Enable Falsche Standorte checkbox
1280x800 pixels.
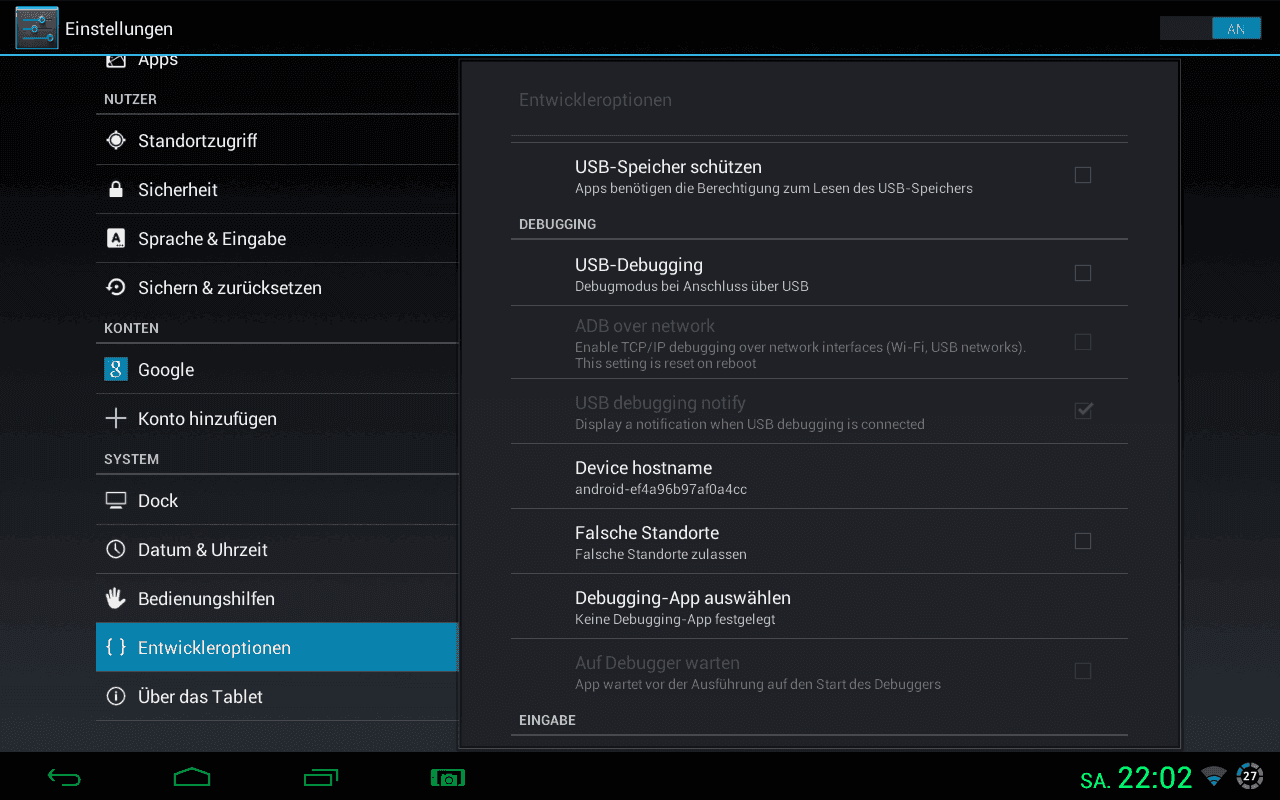[x=1082, y=541]
